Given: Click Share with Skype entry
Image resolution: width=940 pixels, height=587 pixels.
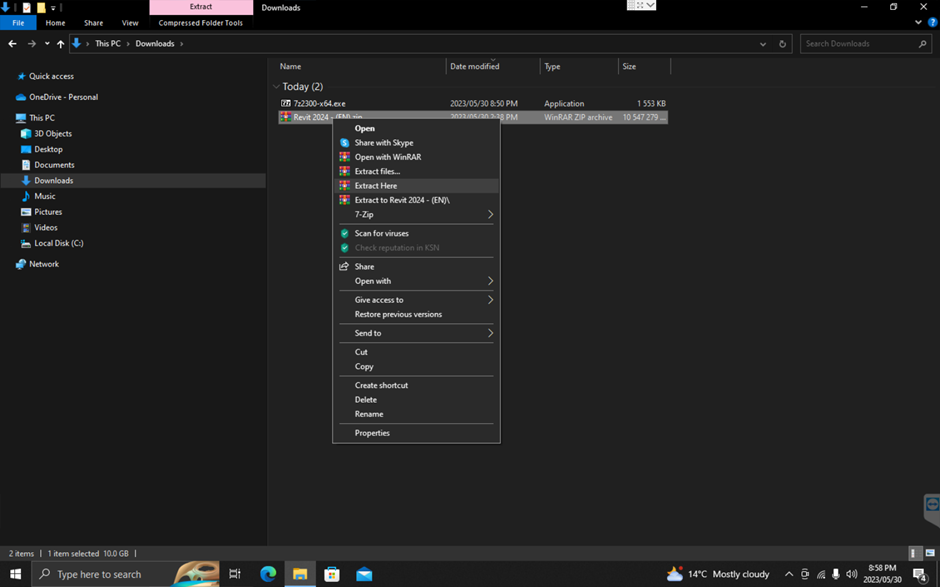Looking at the screenshot, I should [416, 143].
